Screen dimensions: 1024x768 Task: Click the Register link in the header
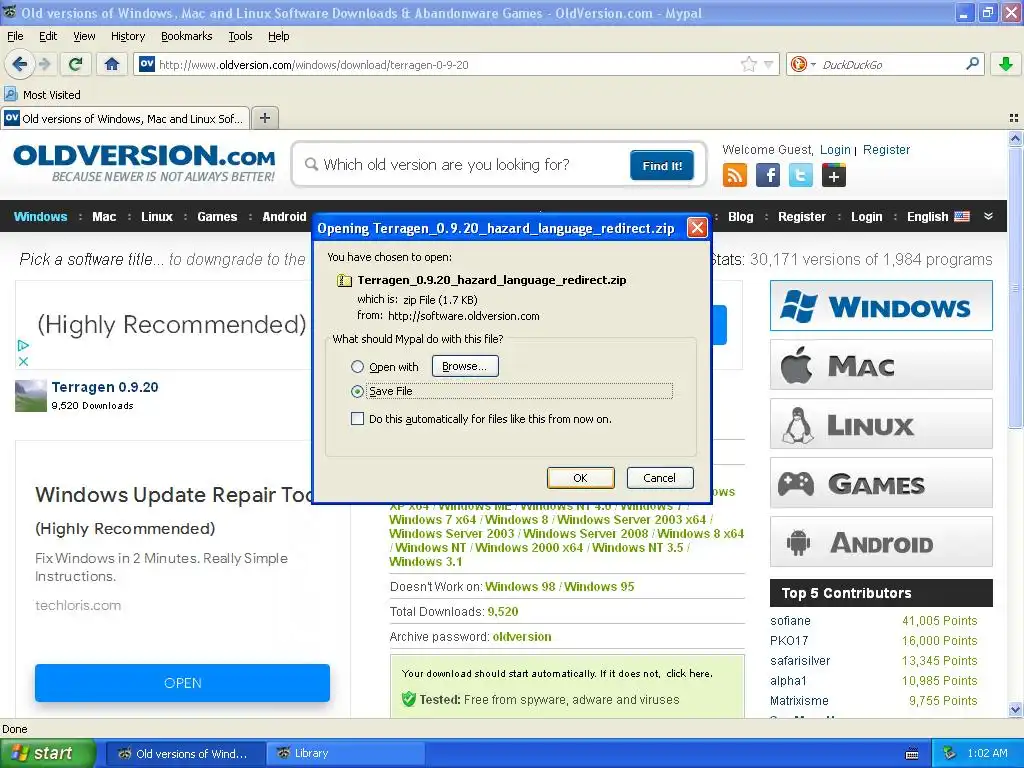click(886, 150)
